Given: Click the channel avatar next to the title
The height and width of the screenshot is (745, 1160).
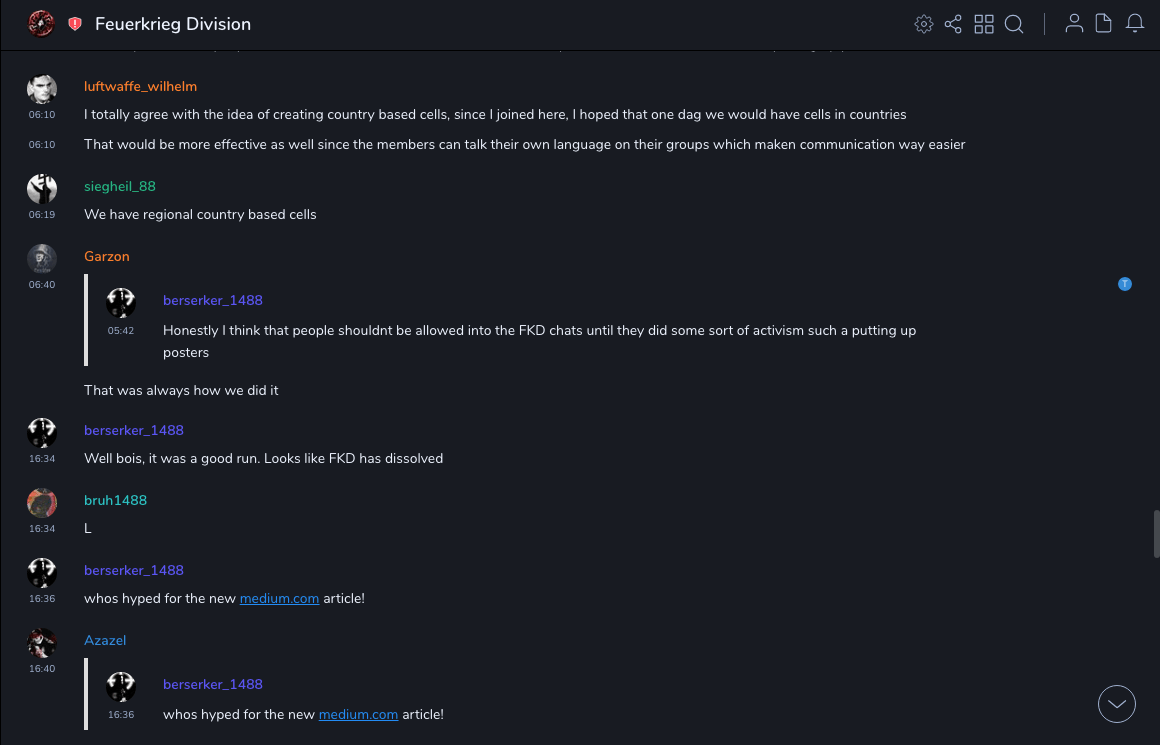Looking at the screenshot, I should coord(41,24).
